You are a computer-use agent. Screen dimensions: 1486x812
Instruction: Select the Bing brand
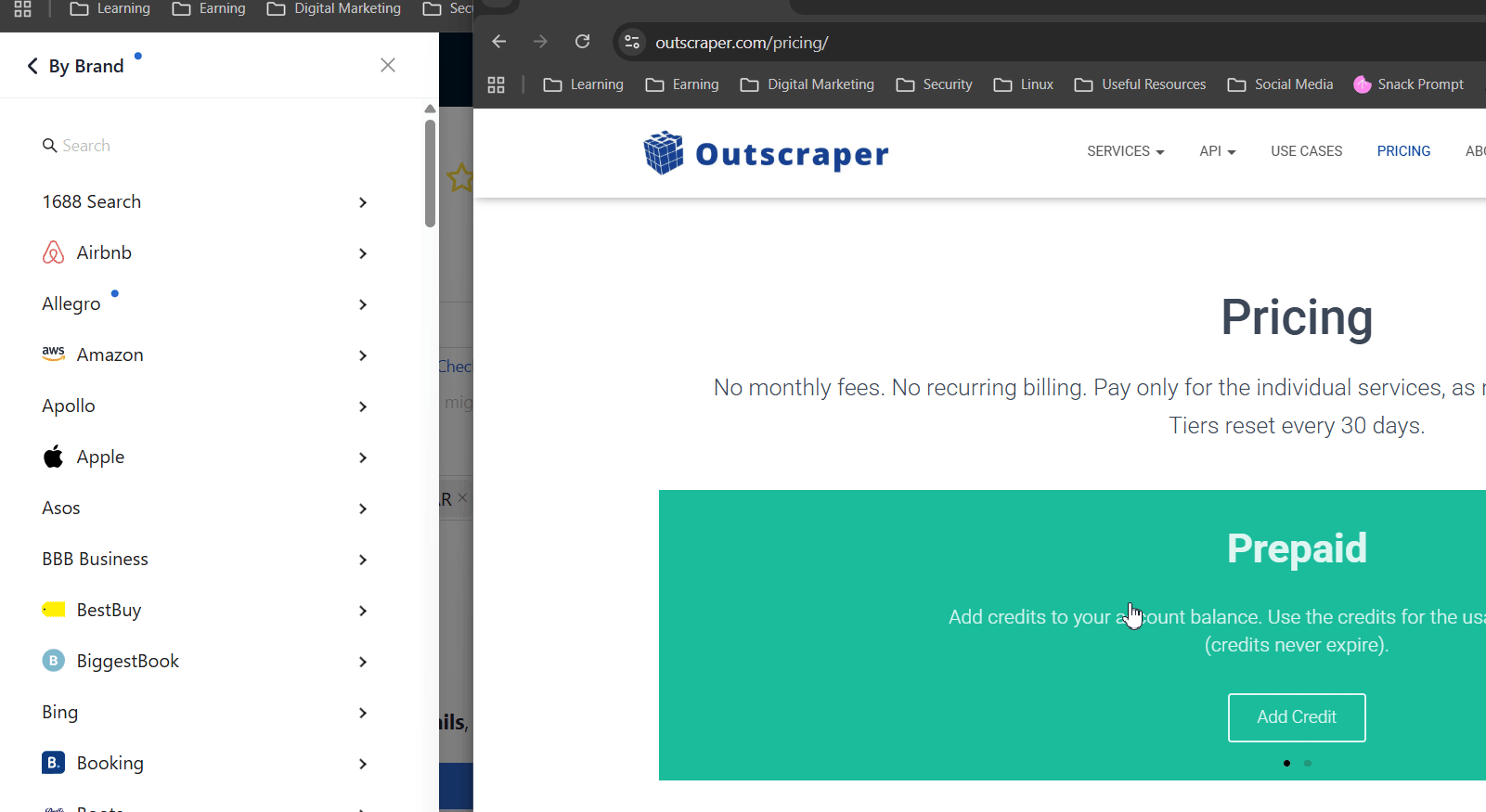[60, 713]
